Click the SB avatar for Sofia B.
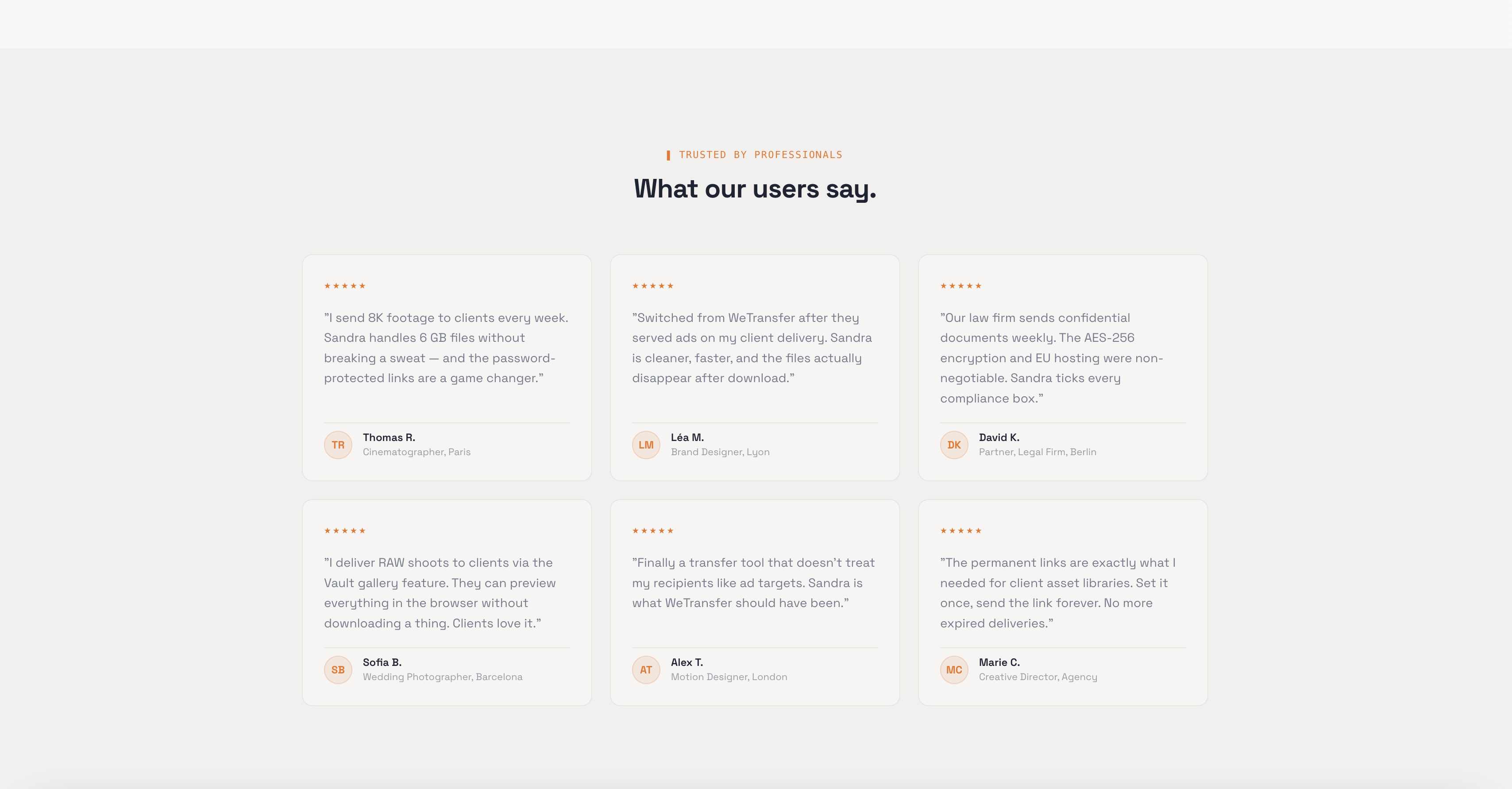 (338, 670)
